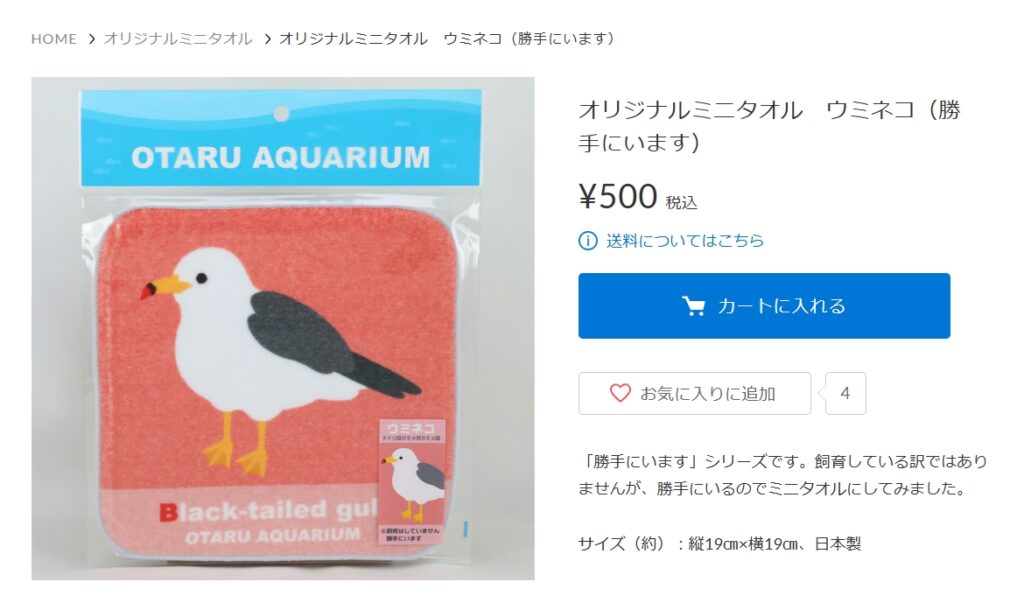1024x596 pixels.
Task: Click the small ウミネコ tag in the photo
Action: (412, 482)
